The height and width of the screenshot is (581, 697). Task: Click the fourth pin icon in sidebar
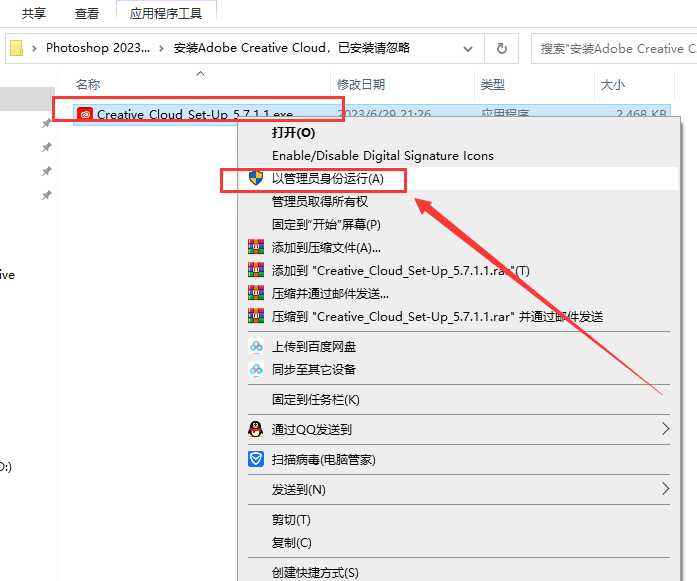46,195
